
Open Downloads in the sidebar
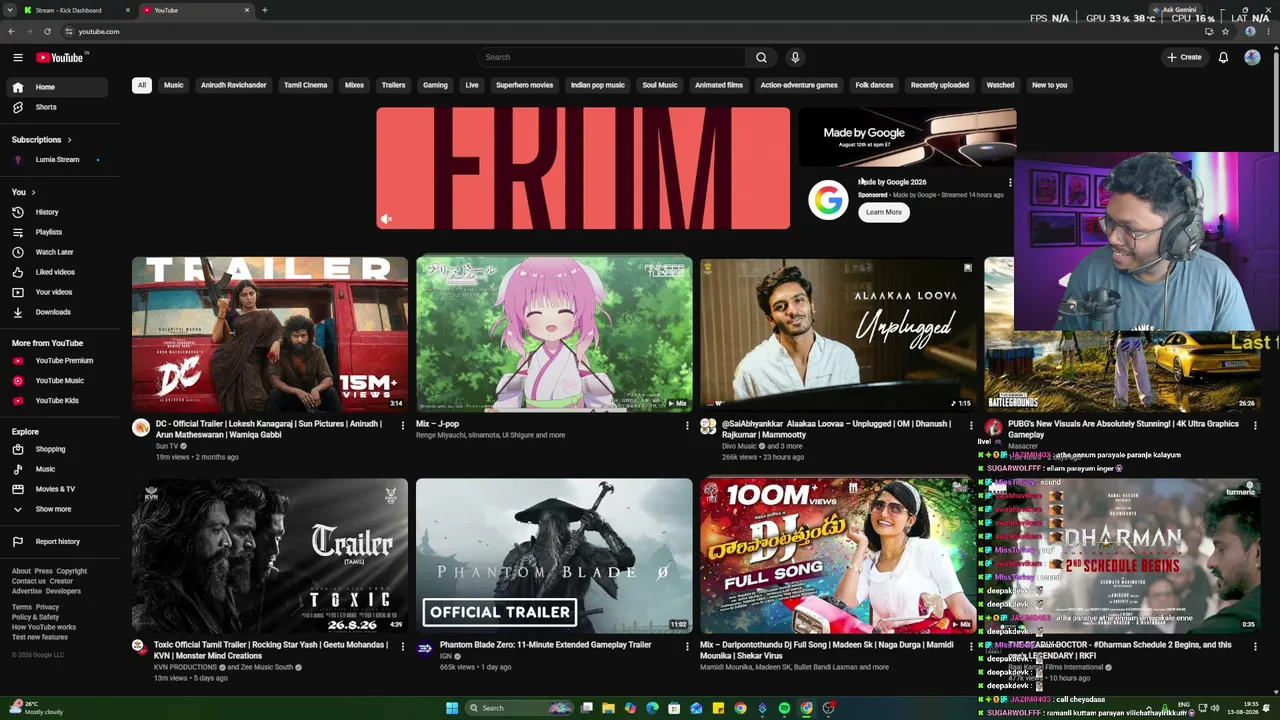click(x=56, y=312)
